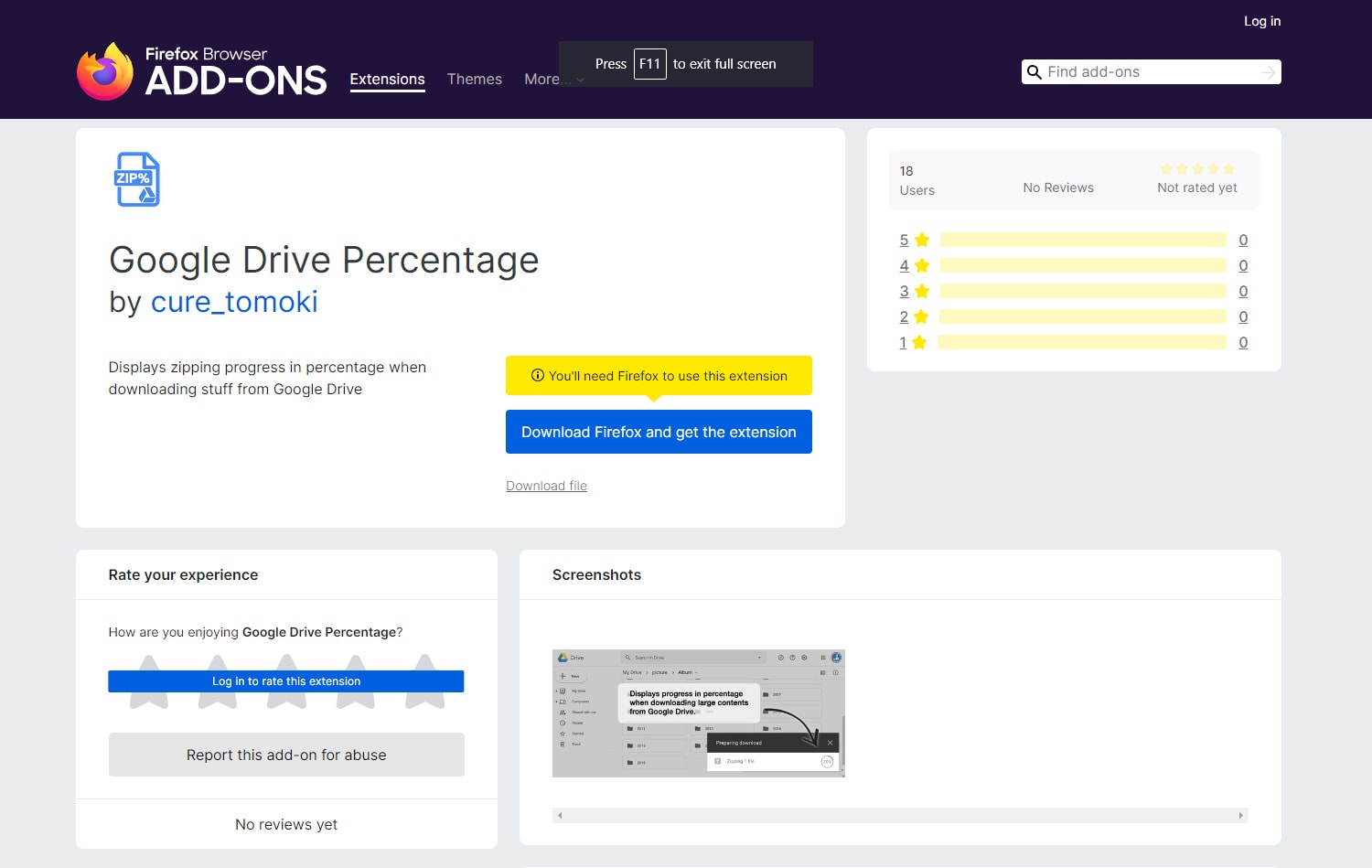
Task: Click the Download file link
Action: [546, 486]
